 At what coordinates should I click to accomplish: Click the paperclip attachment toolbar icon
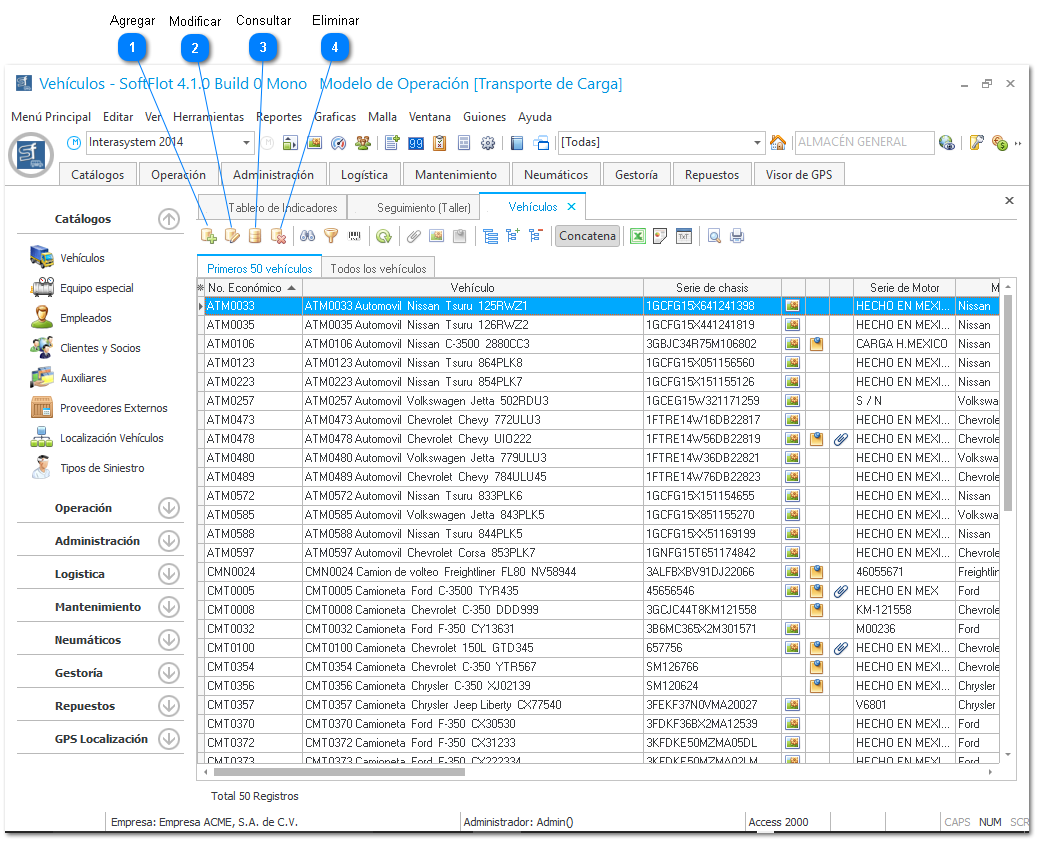(x=413, y=237)
